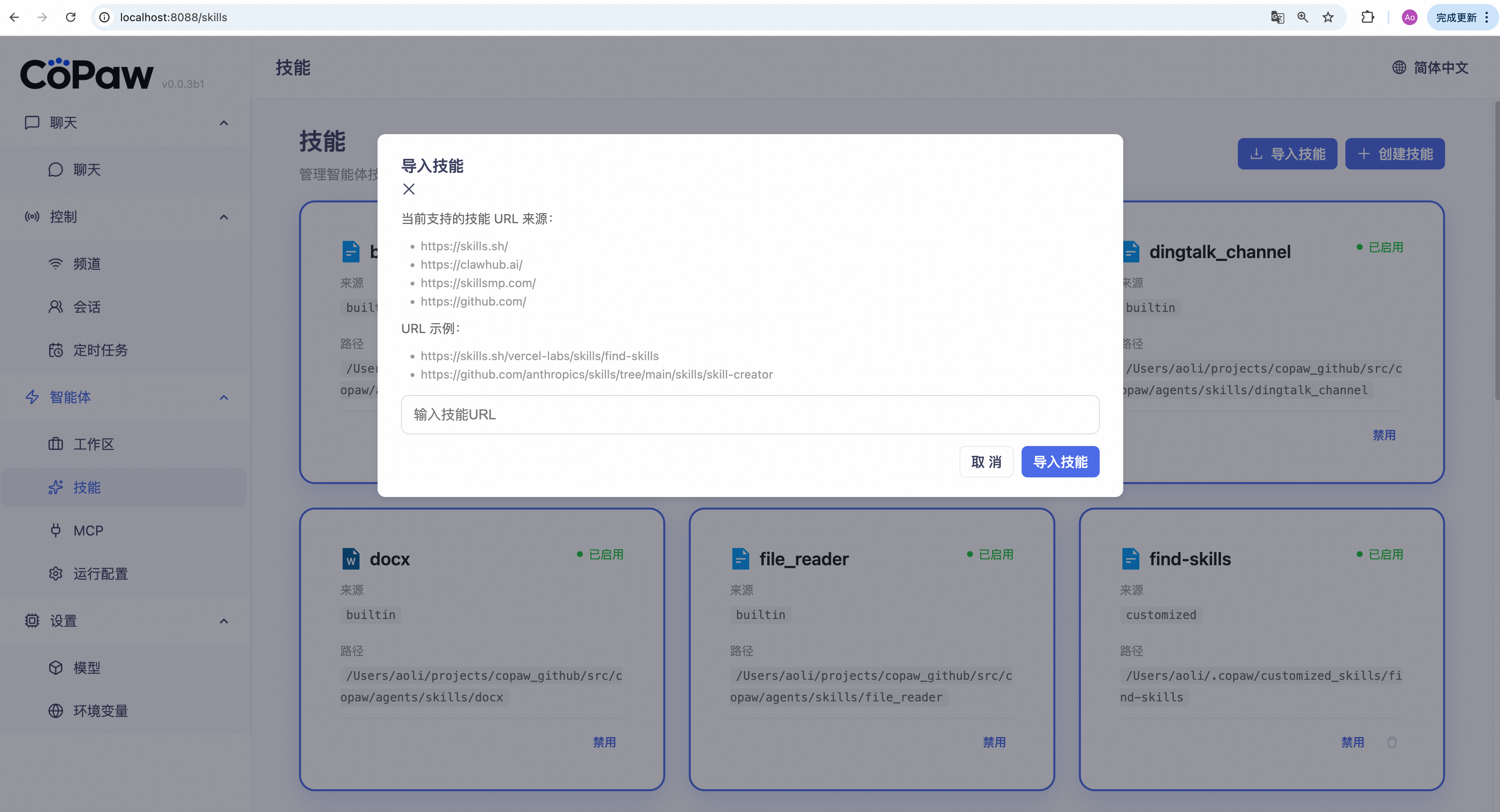Disable the find-skills skill
Viewport: 1500px width, 812px height.
click(x=1353, y=742)
